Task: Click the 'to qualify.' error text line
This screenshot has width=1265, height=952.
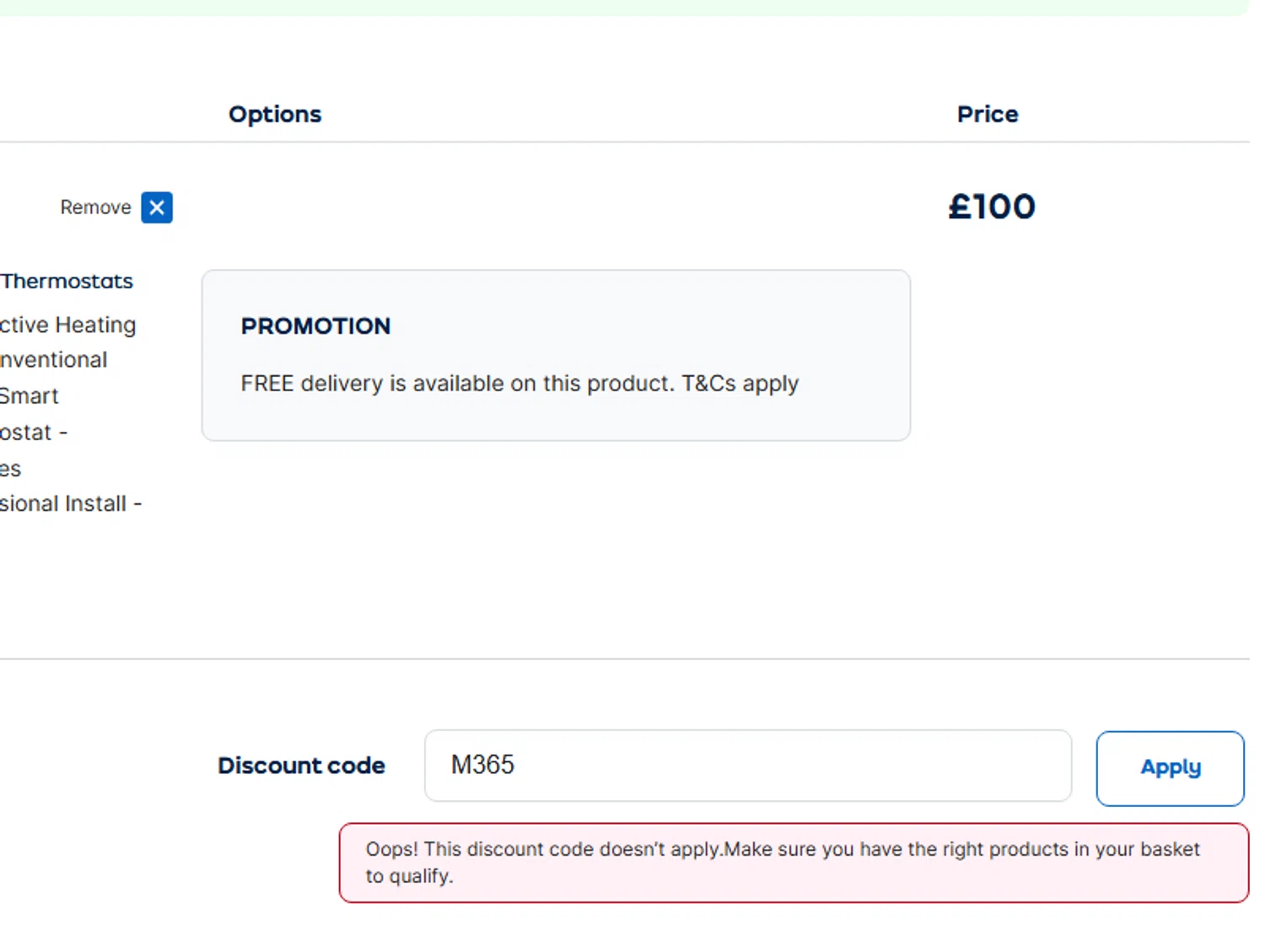Action: click(x=409, y=876)
